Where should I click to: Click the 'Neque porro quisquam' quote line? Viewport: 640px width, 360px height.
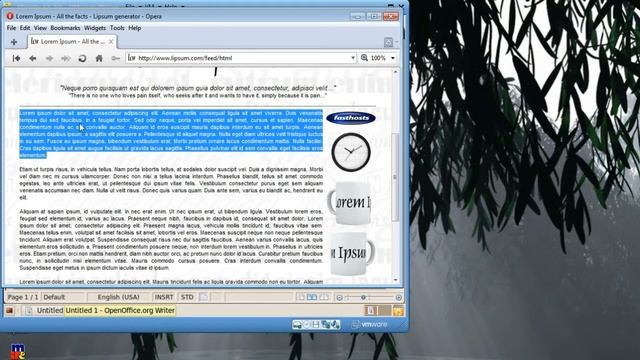[198, 88]
